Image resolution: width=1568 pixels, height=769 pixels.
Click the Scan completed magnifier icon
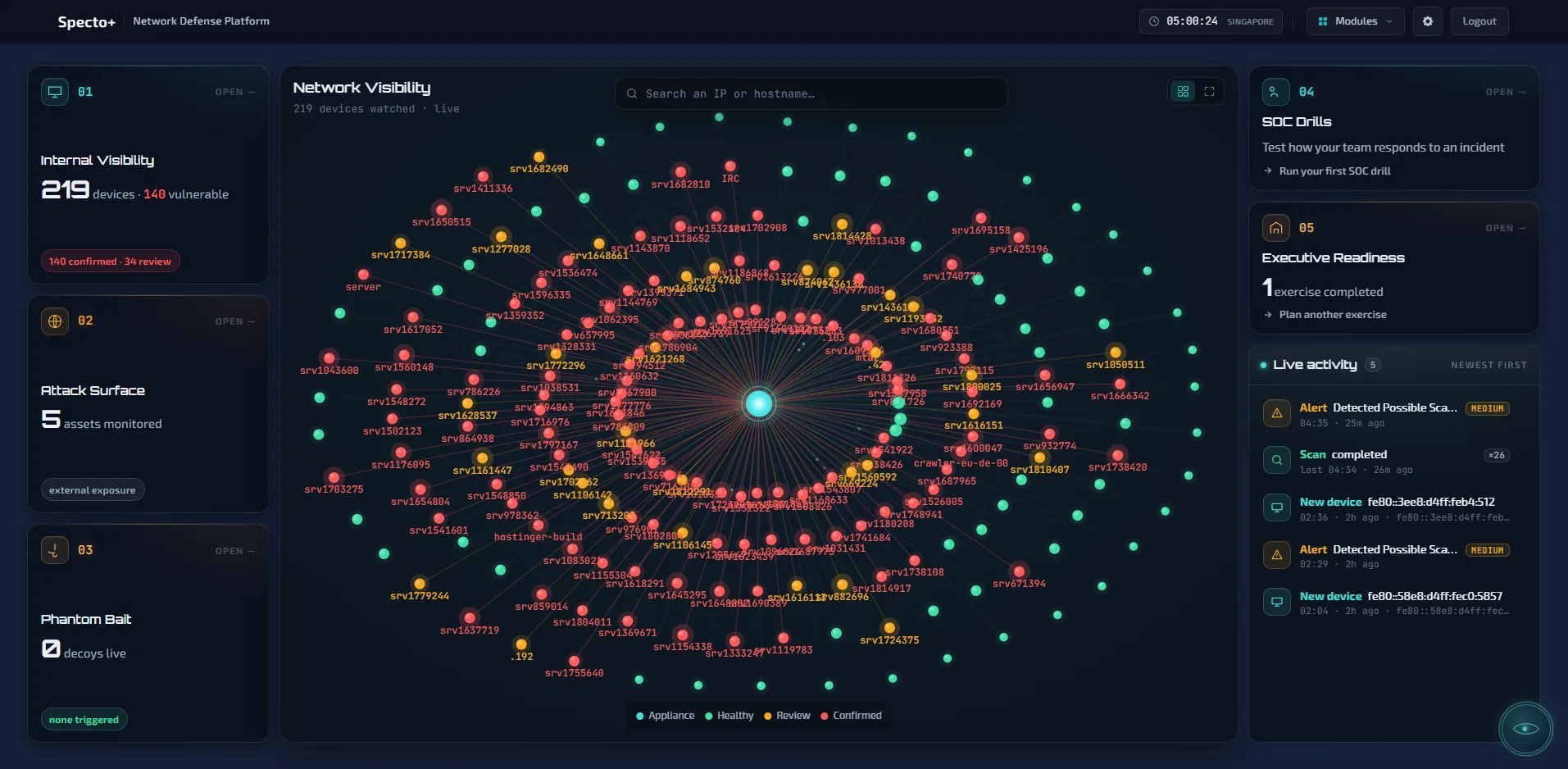click(1276, 461)
